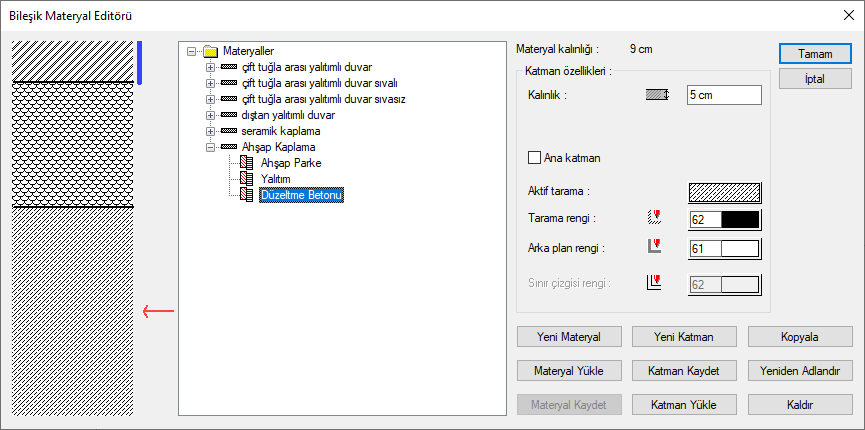The width and height of the screenshot is (865, 430).
Task: Click the Yalıtım layer icon
Action: tap(247, 179)
